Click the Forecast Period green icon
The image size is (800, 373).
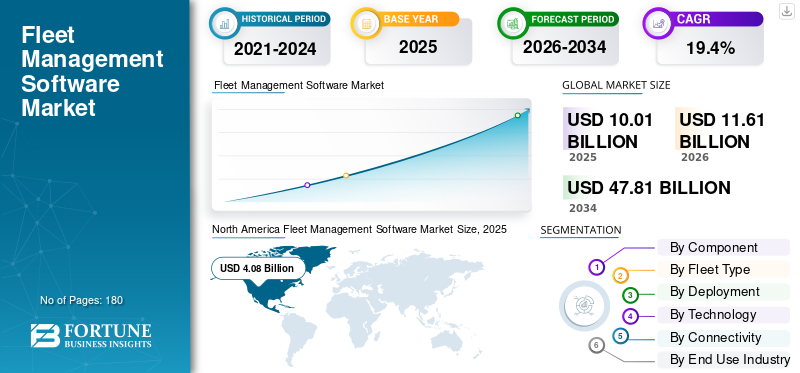(x=513, y=23)
